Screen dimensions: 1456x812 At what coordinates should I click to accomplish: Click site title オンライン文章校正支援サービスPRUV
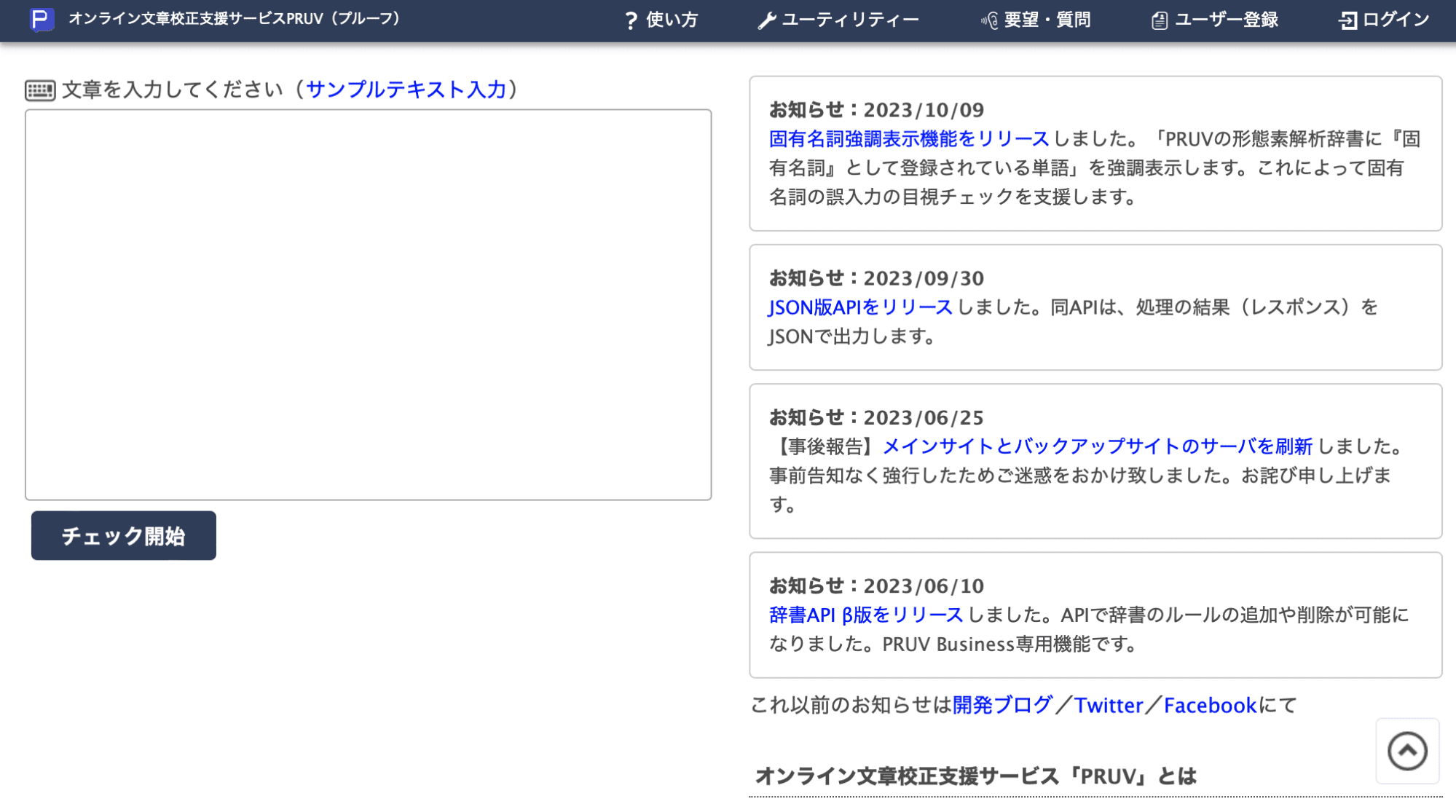(235, 19)
